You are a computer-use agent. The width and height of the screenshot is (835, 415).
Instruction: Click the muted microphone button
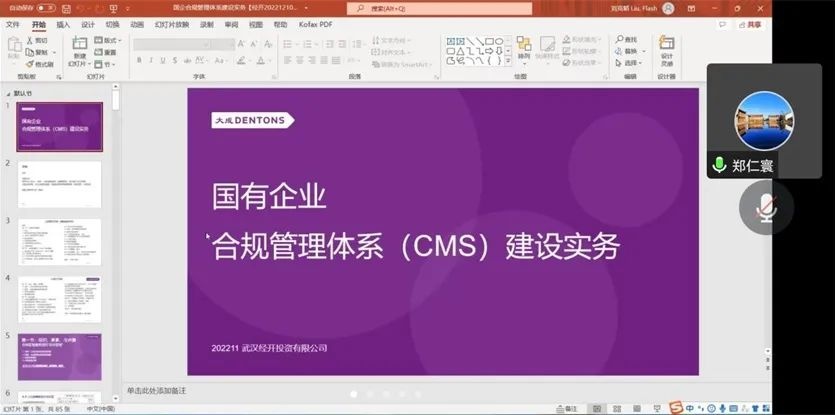click(x=766, y=207)
